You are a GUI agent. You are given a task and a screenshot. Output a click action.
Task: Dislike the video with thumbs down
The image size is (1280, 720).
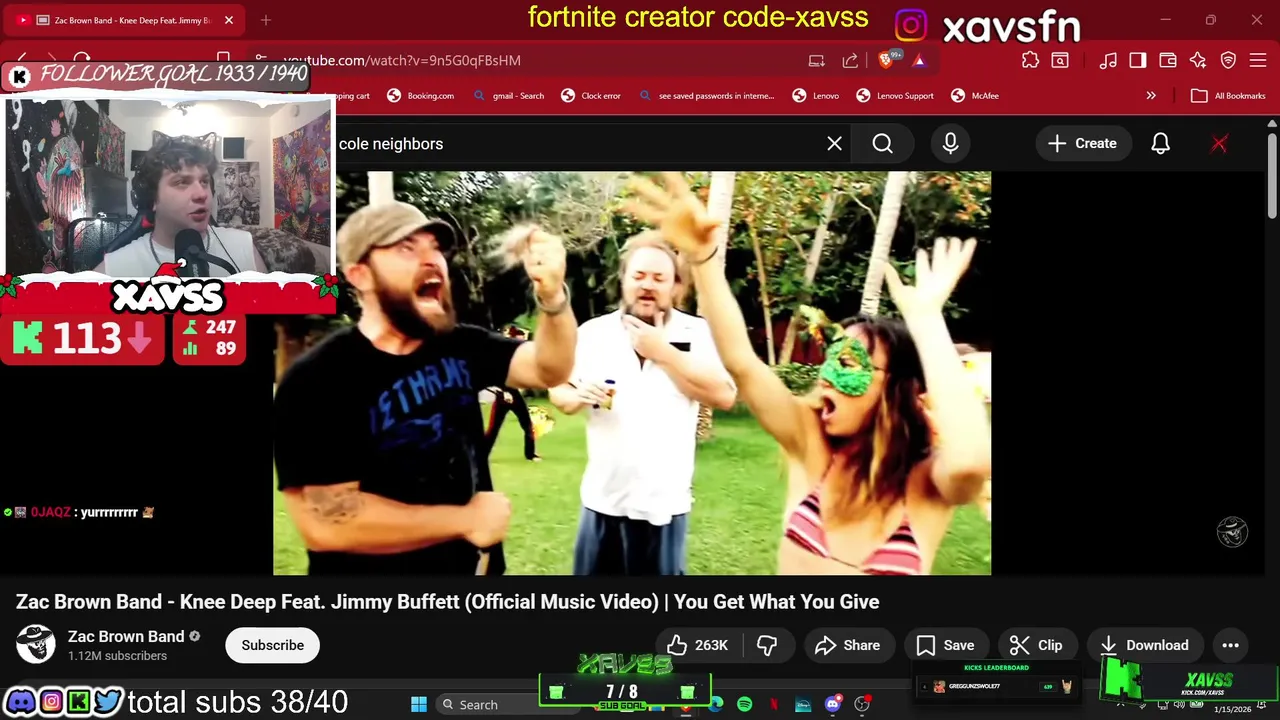[x=767, y=645]
